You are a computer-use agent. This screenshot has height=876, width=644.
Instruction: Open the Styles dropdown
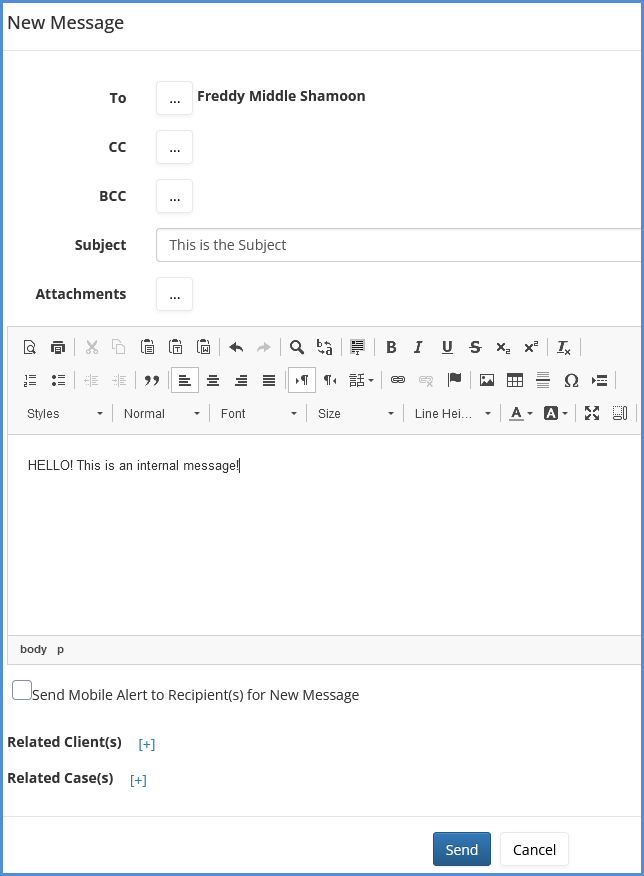(65, 413)
